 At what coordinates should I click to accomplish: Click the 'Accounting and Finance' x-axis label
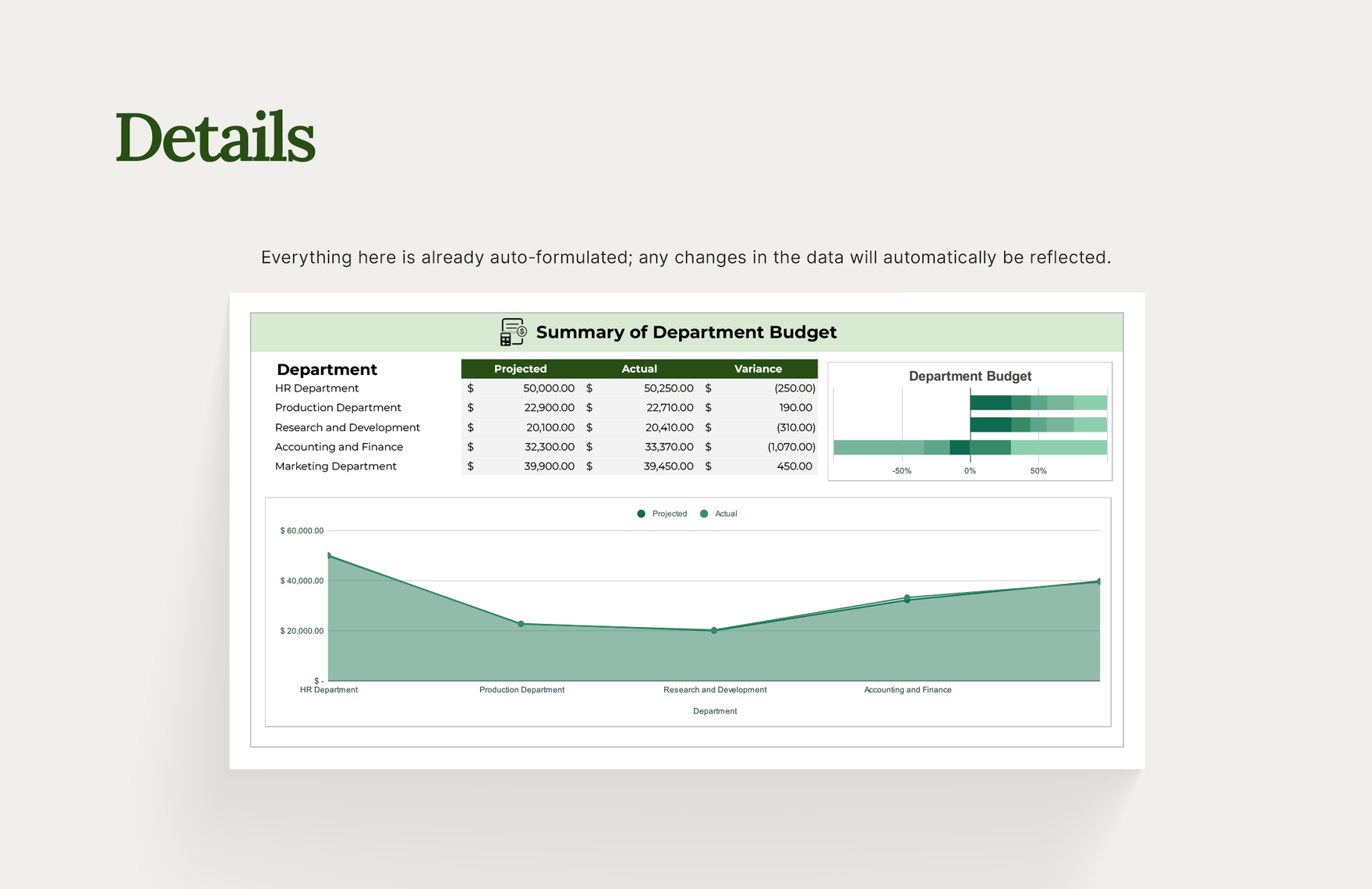pos(907,690)
